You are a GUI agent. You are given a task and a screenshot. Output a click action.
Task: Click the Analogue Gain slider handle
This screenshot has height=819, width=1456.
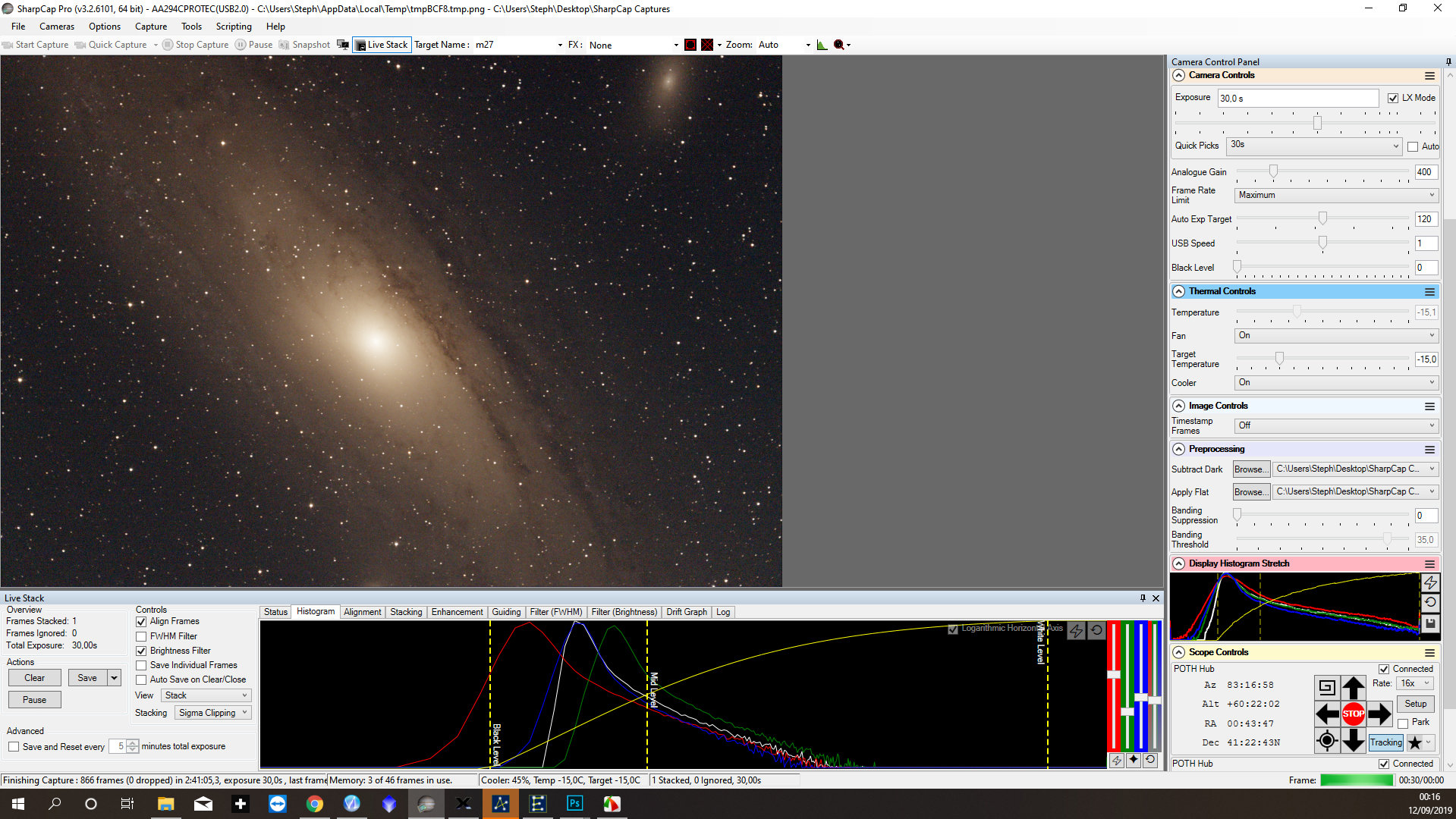[x=1273, y=172]
